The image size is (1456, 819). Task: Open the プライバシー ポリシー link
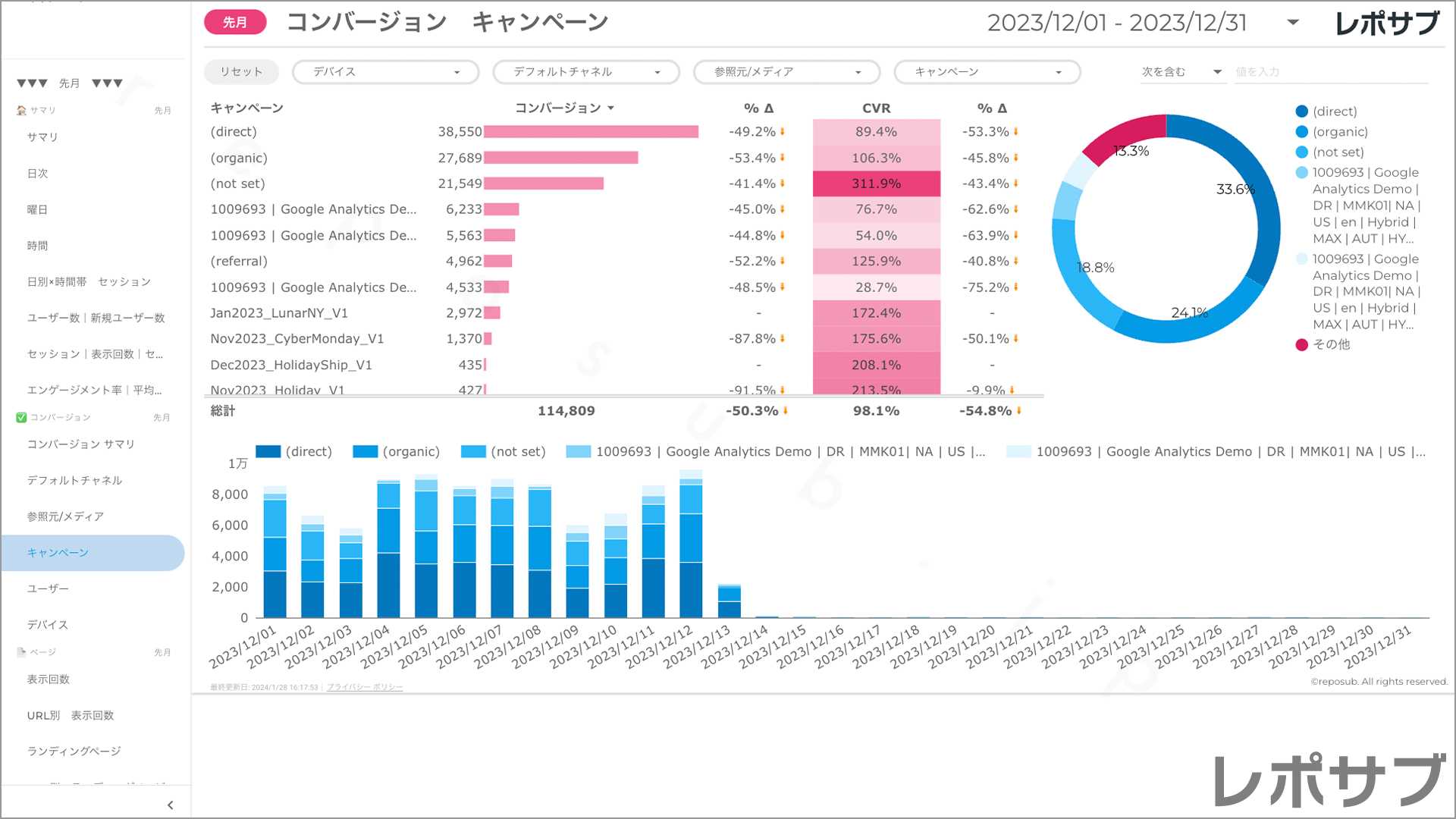click(x=365, y=688)
